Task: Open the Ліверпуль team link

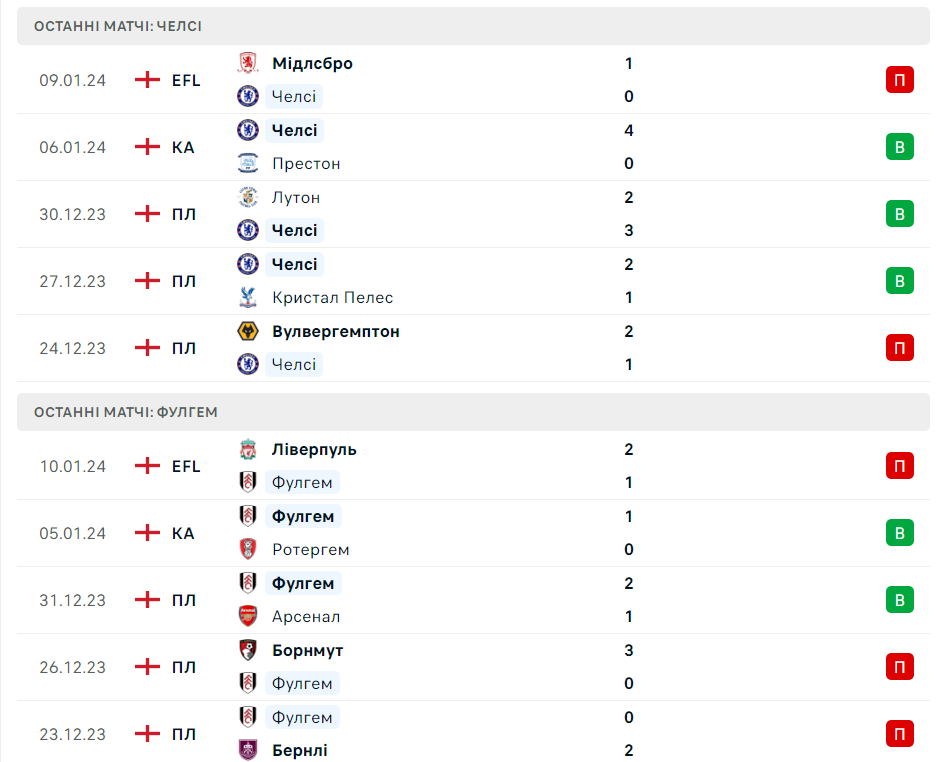Action: (x=314, y=449)
